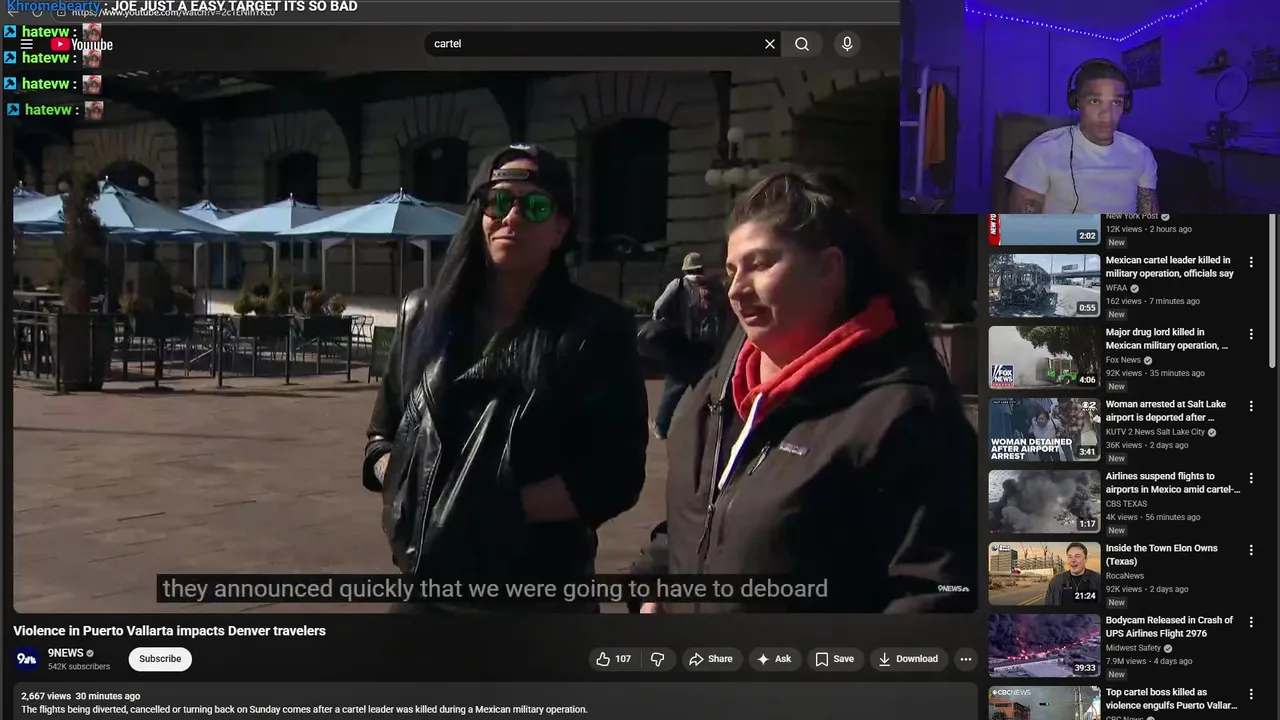This screenshot has height=720, width=1280.
Task: Subscribe to the 9NEWS channel
Action: pos(160,659)
